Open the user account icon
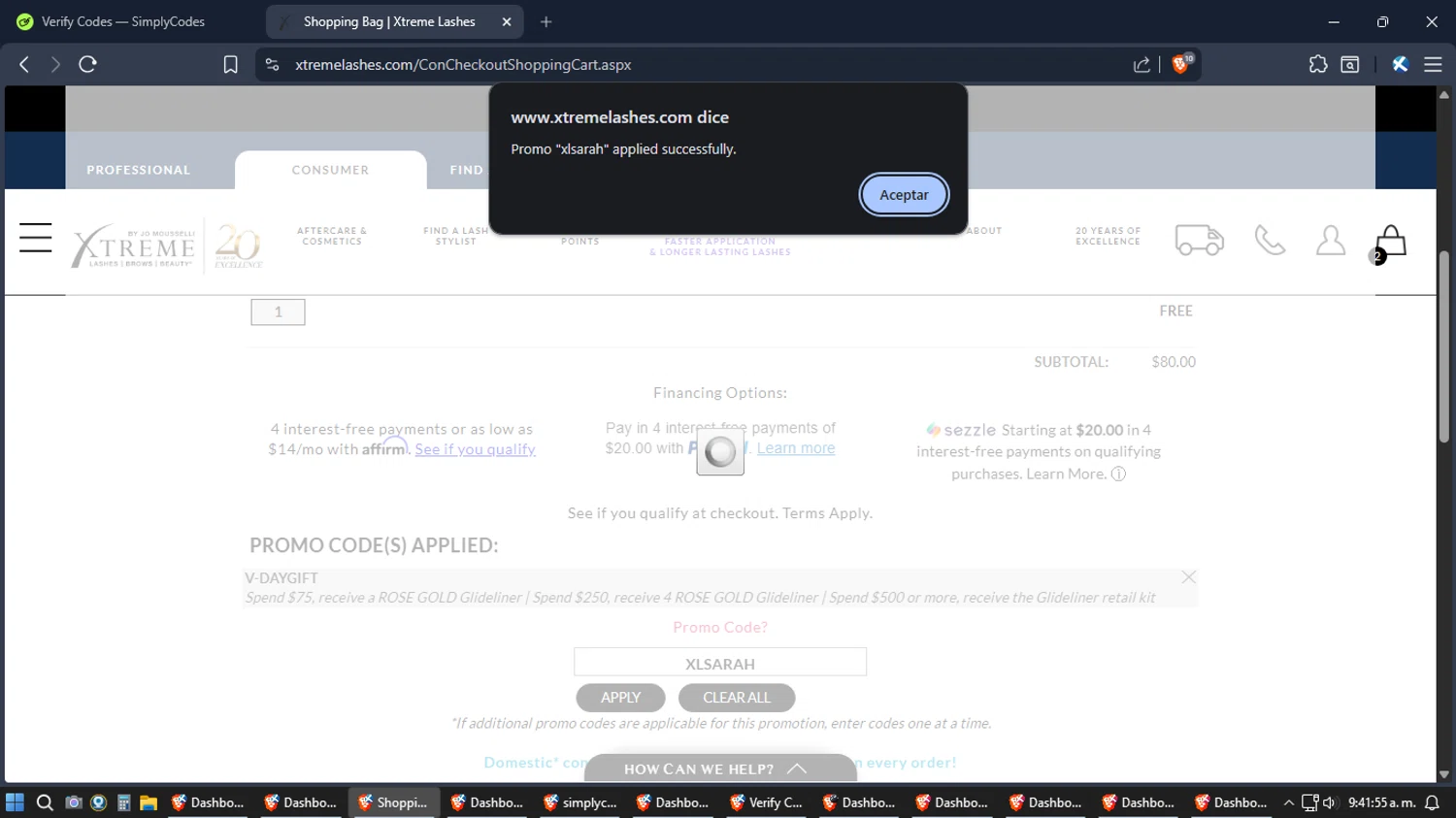Viewport: 1456px width, 818px height. 1331,240
